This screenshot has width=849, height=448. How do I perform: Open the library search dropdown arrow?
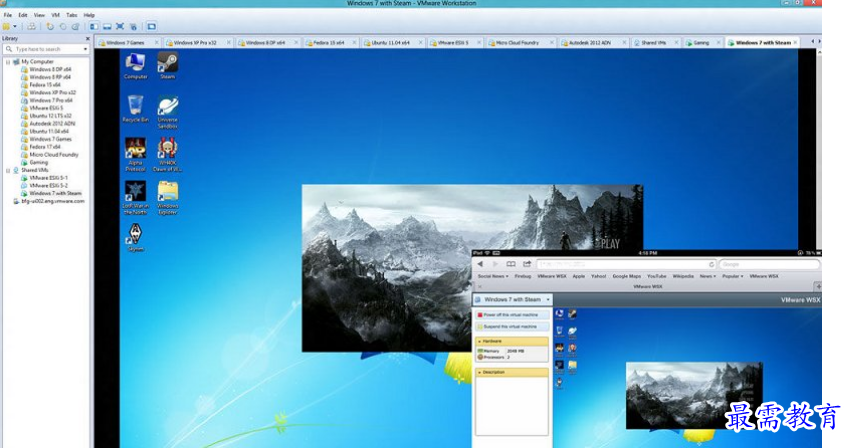[85, 49]
